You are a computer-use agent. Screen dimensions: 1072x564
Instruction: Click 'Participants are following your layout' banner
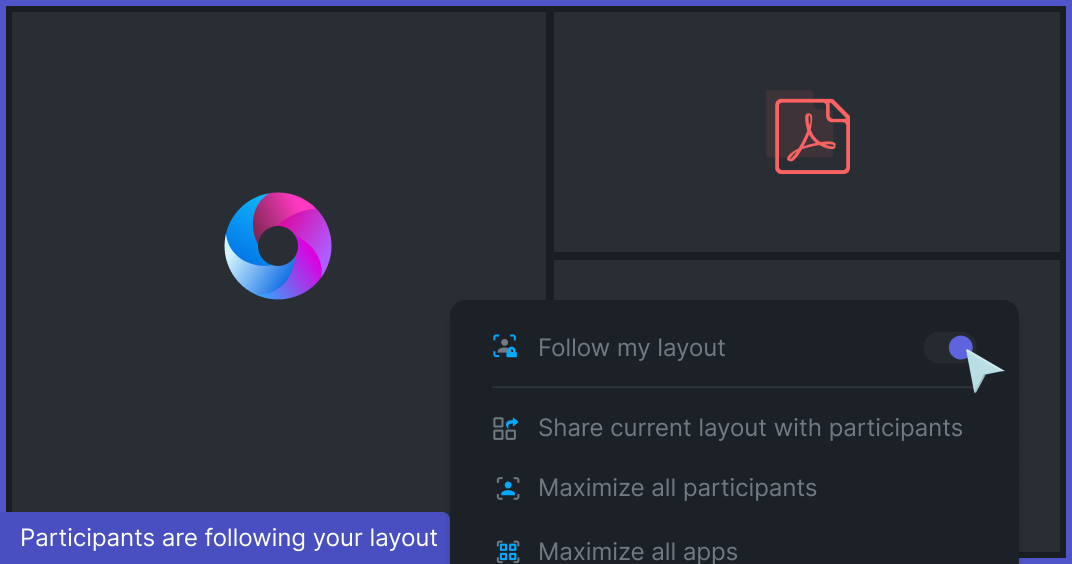(228, 538)
